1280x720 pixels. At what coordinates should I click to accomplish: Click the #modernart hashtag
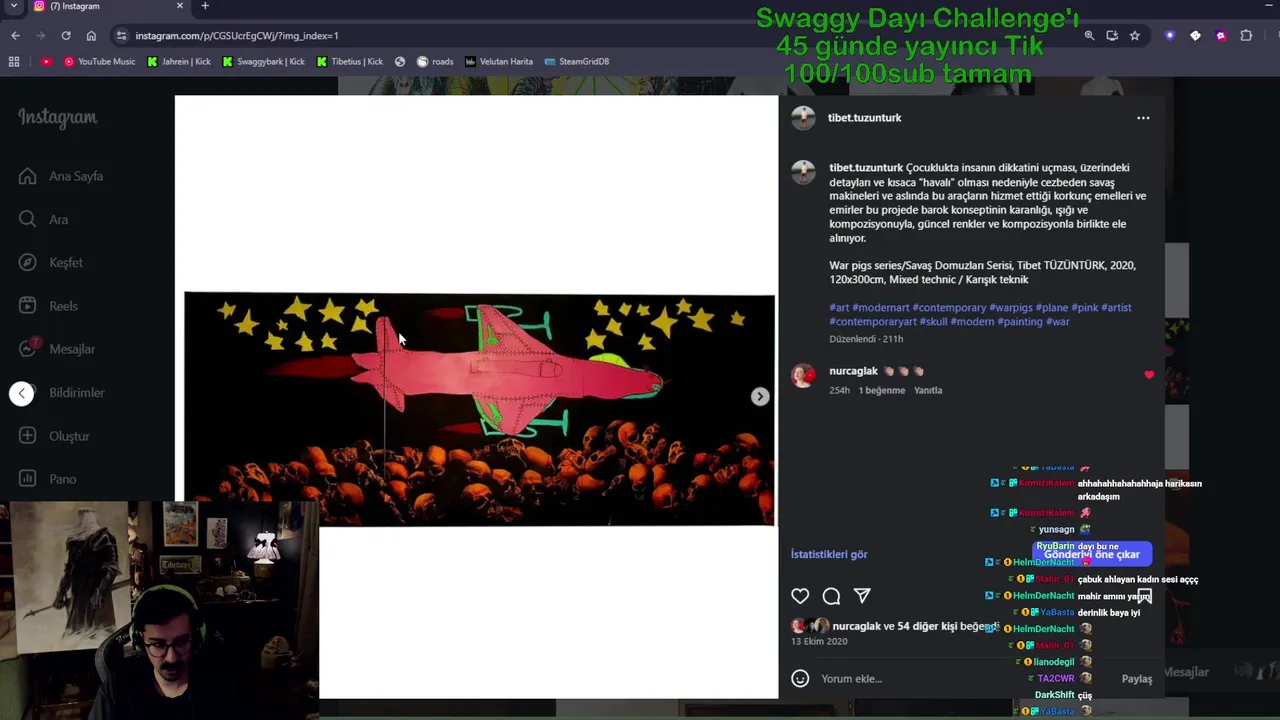click(x=880, y=307)
